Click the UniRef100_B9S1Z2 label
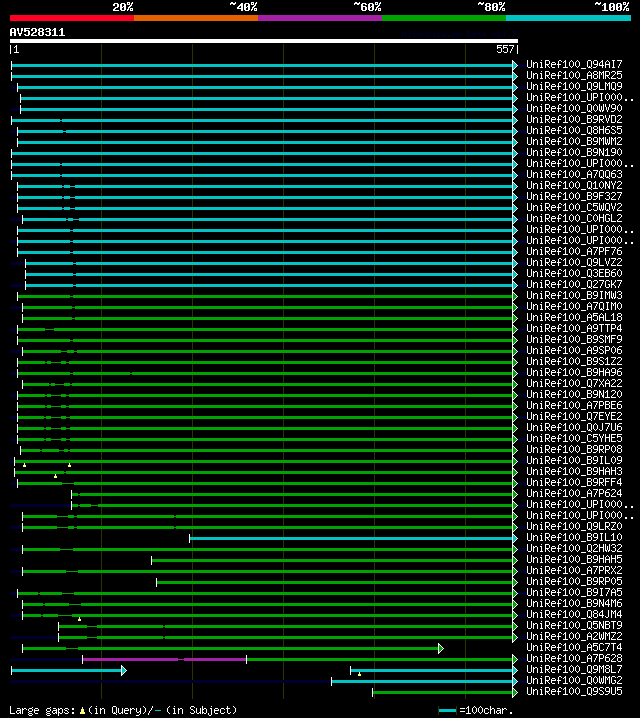The height and width of the screenshot is (718, 640). (x=574, y=361)
